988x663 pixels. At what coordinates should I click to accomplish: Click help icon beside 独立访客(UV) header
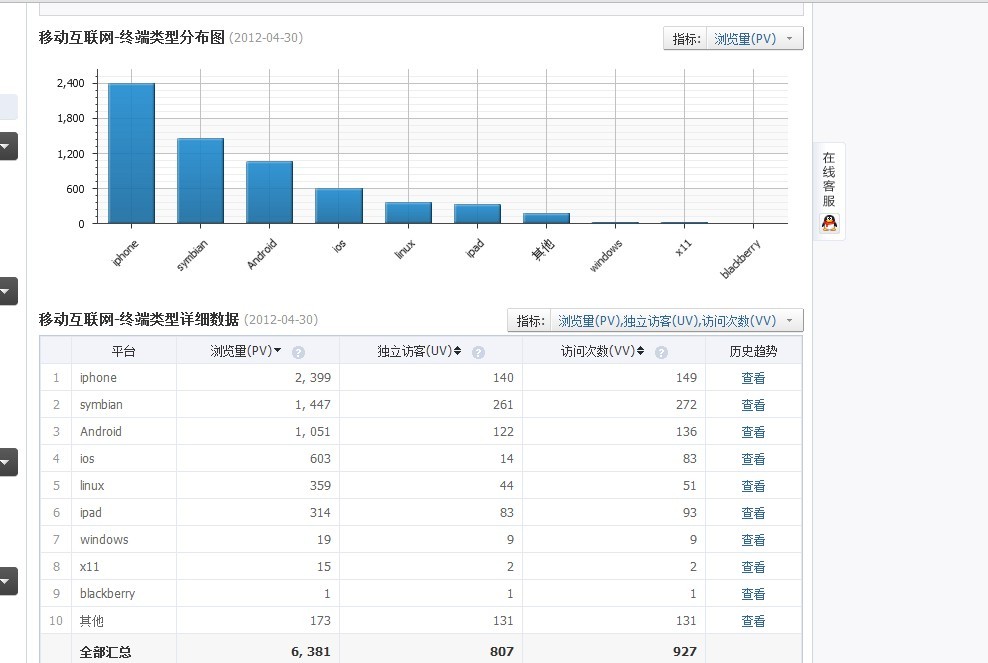click(x=478, y=352)
